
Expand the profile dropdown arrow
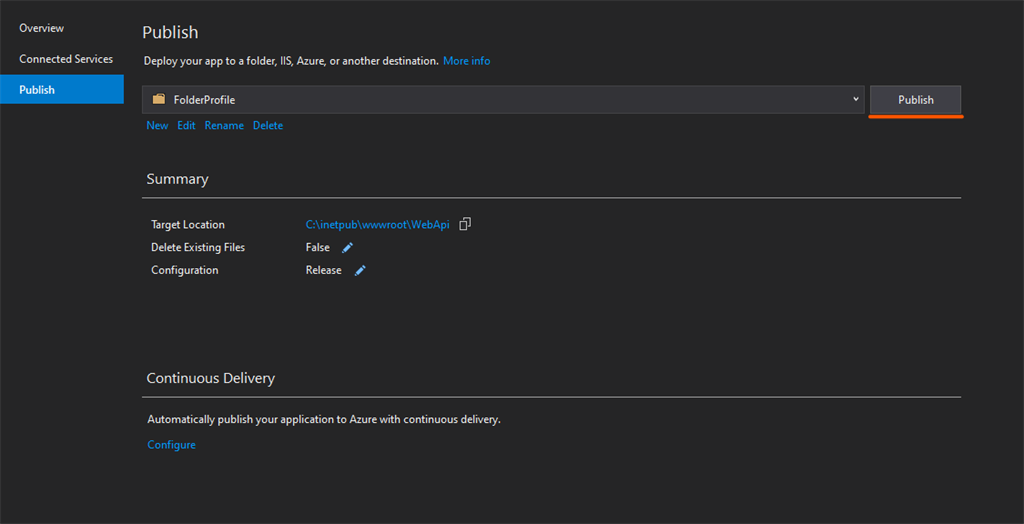tap(856, 99)
